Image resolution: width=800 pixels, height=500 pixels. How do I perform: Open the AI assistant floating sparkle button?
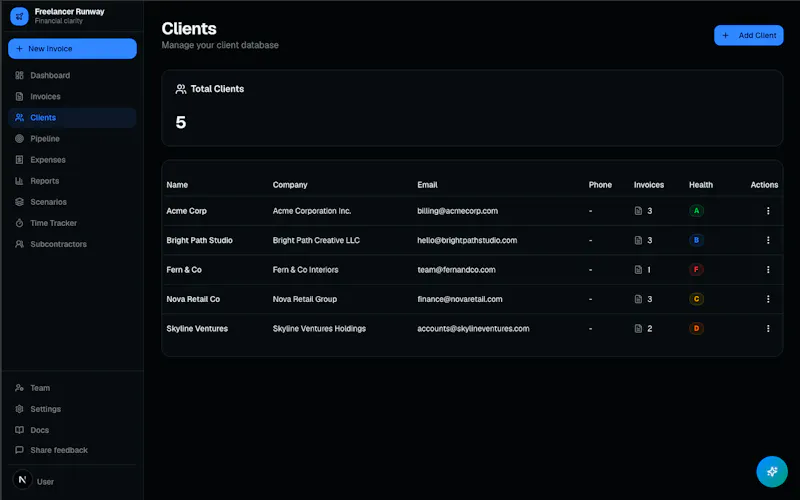(771, 471)
